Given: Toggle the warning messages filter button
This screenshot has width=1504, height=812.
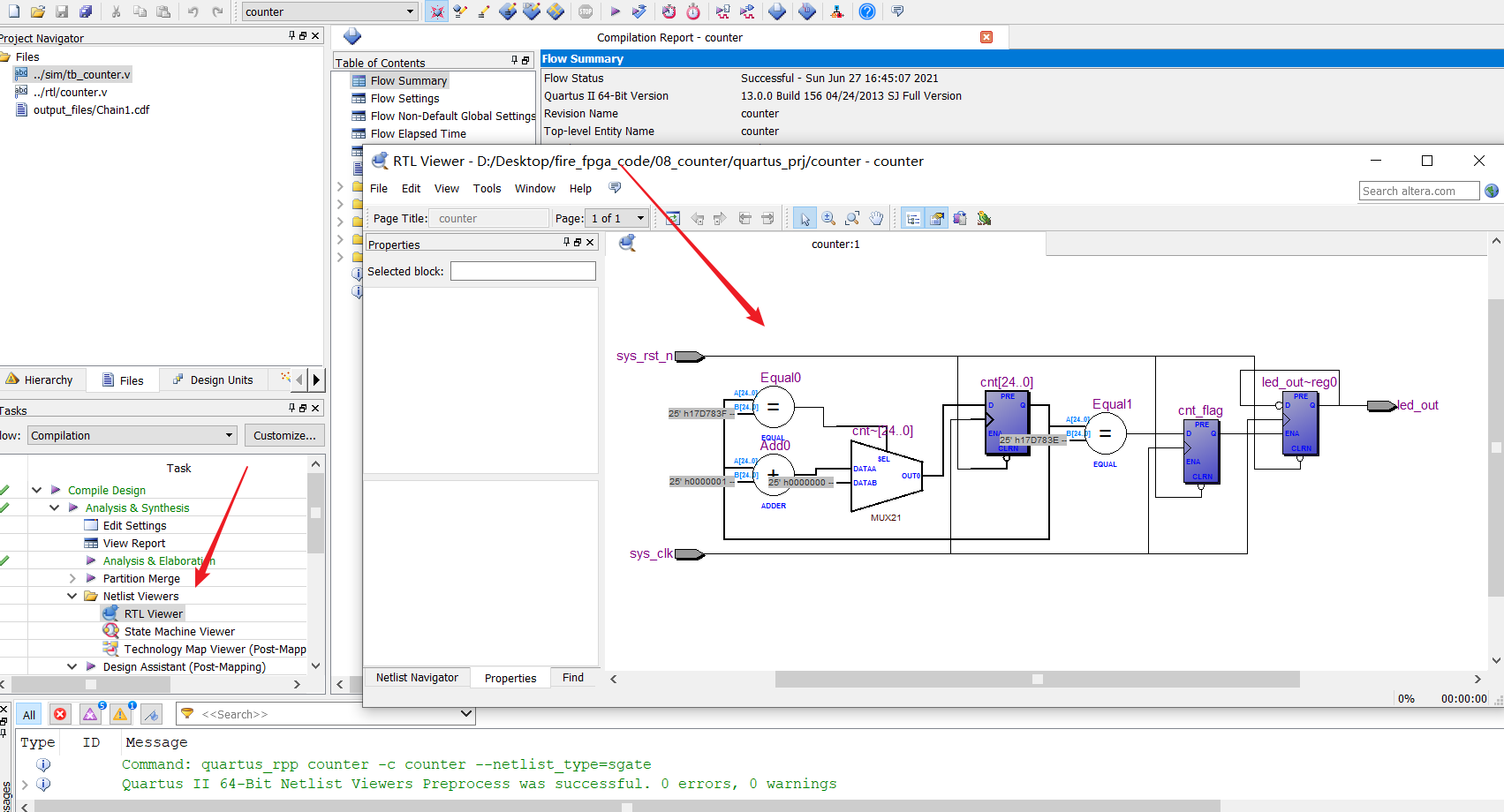Looking at the screenshot, I should click(x=120, y=714).
